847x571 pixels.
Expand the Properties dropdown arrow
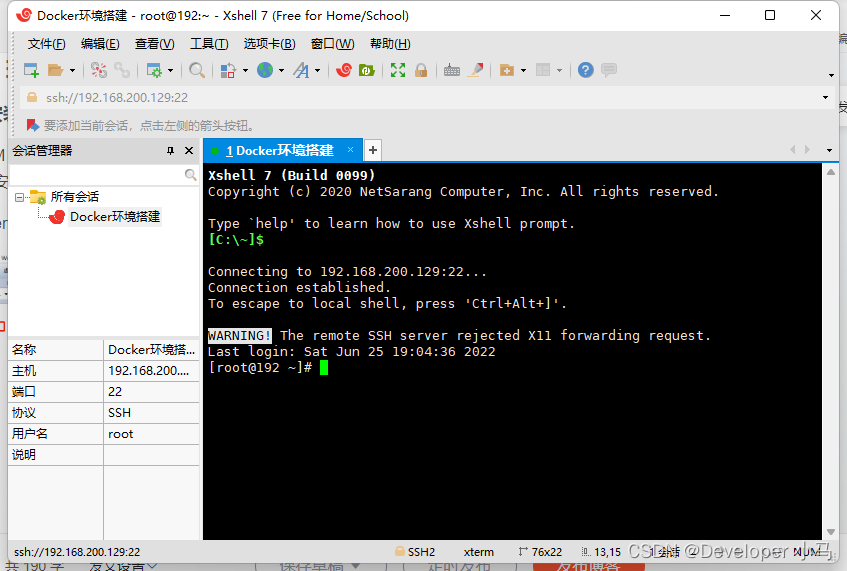pos(171,71)
